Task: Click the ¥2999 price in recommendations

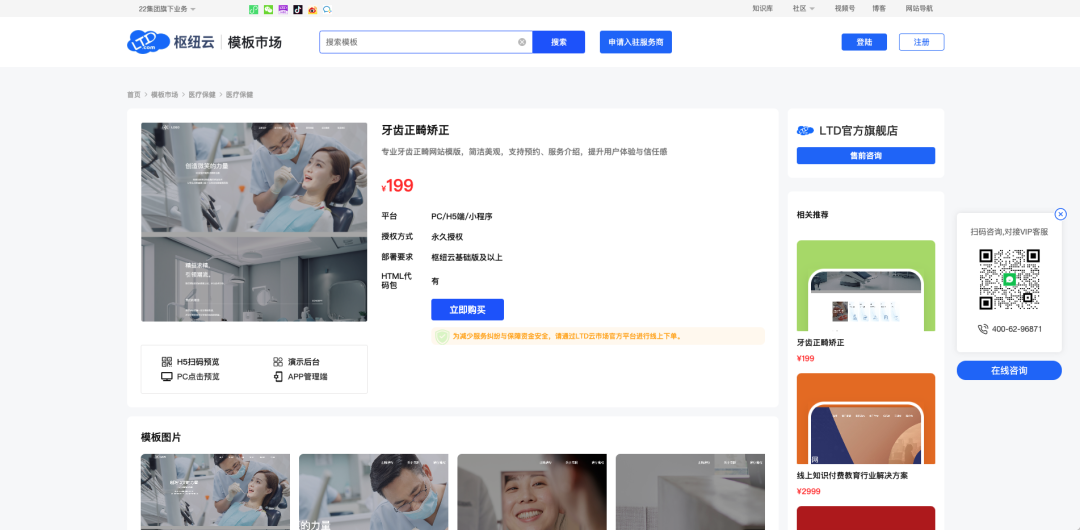Action: (x=809, y=491)
